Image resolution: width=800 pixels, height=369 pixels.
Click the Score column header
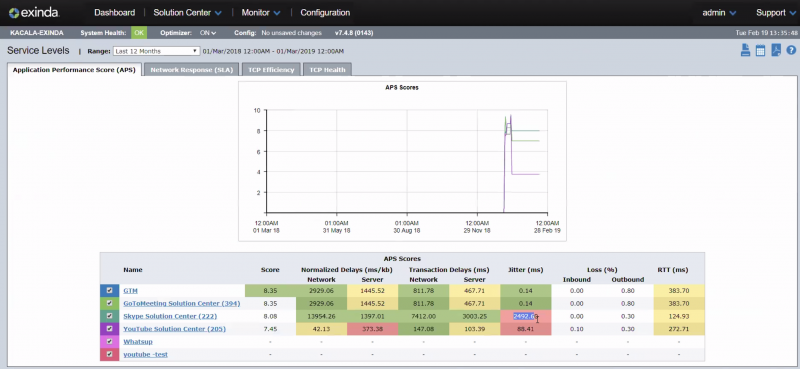coord(270,269)
